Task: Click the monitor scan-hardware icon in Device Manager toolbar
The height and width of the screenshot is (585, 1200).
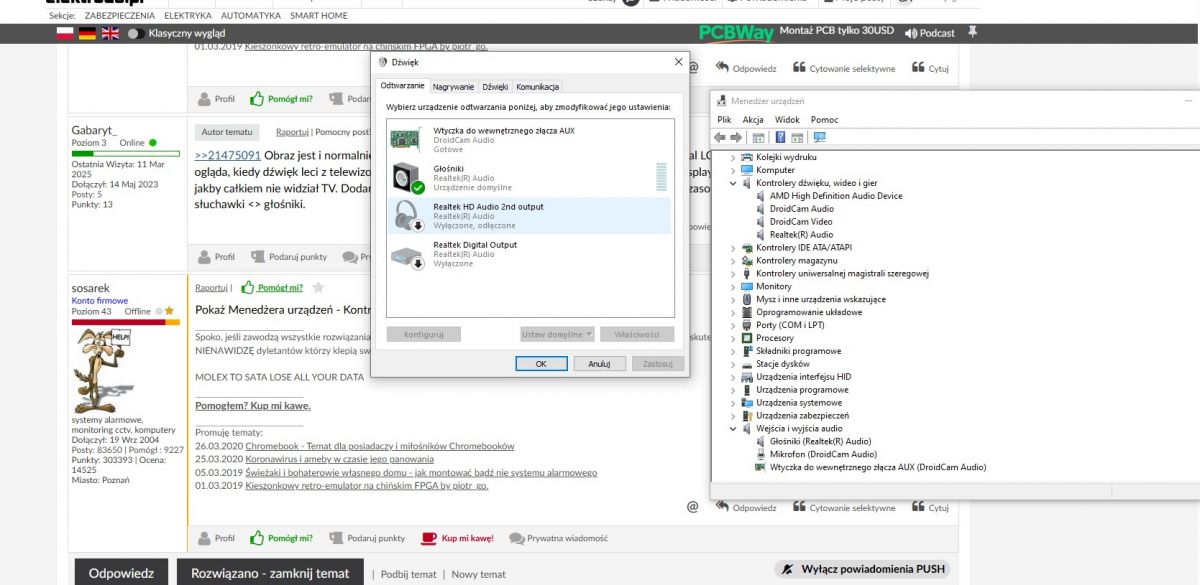Action: pyautogui.click(x=819, y=137)
